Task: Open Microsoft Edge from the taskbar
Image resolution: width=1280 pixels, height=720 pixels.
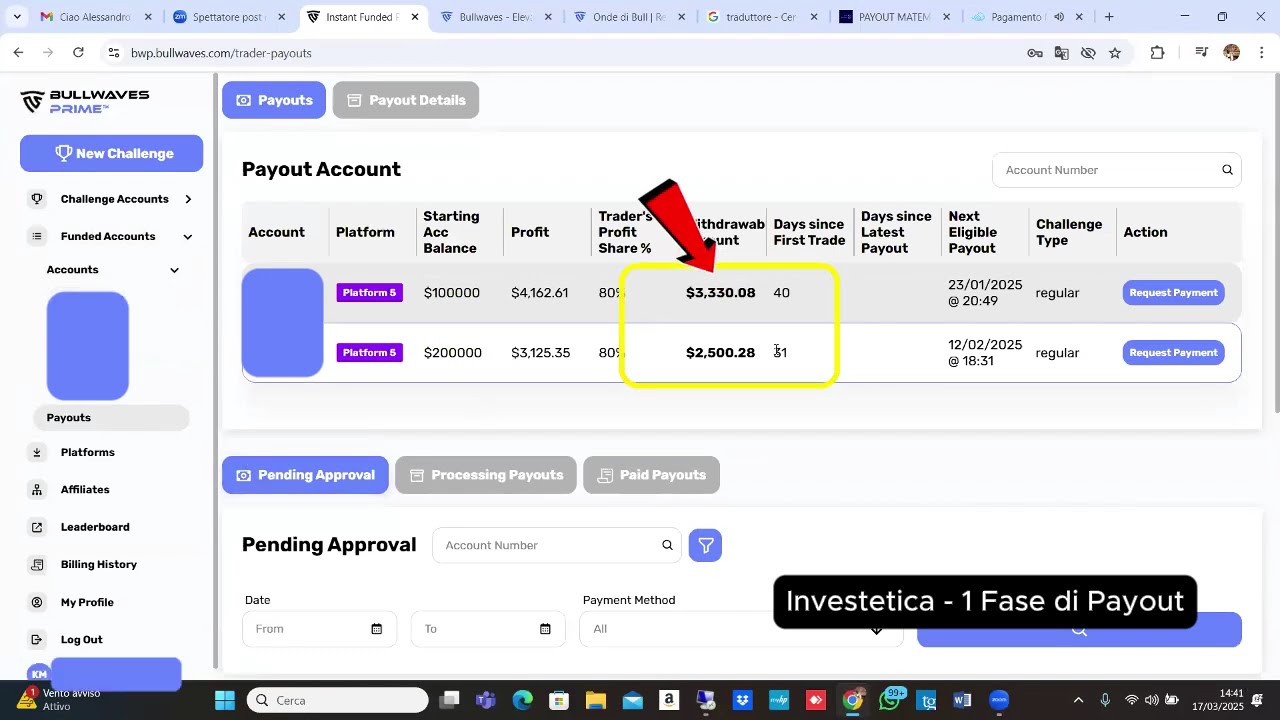Action: (x=523, y=700)
